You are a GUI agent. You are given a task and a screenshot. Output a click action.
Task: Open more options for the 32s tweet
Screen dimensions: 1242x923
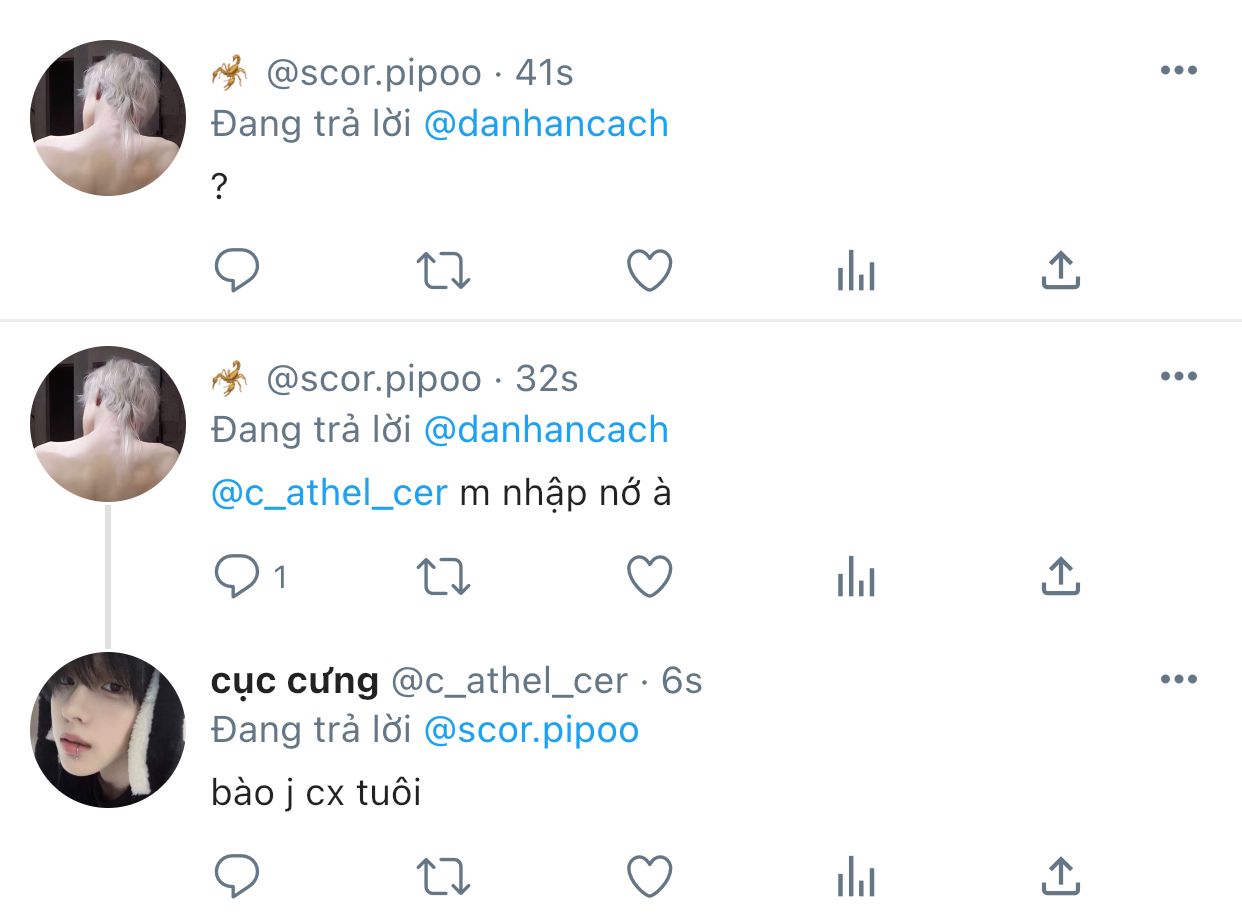click(1179, 377)
